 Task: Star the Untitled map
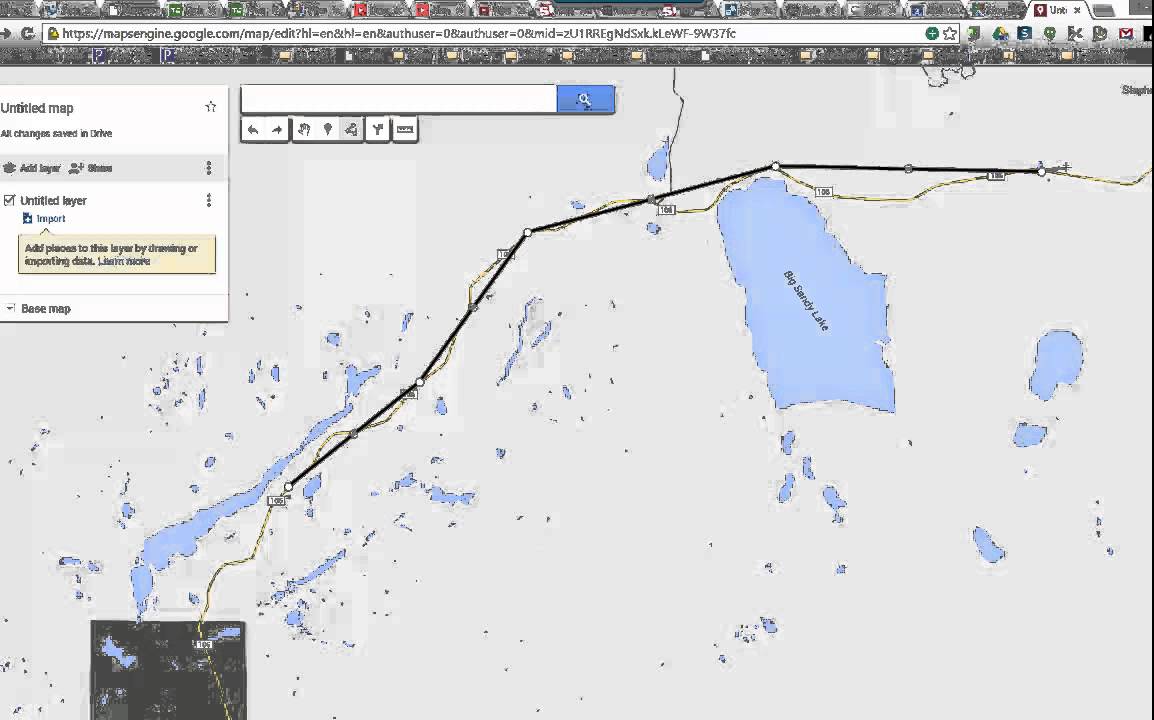[210, 107]
